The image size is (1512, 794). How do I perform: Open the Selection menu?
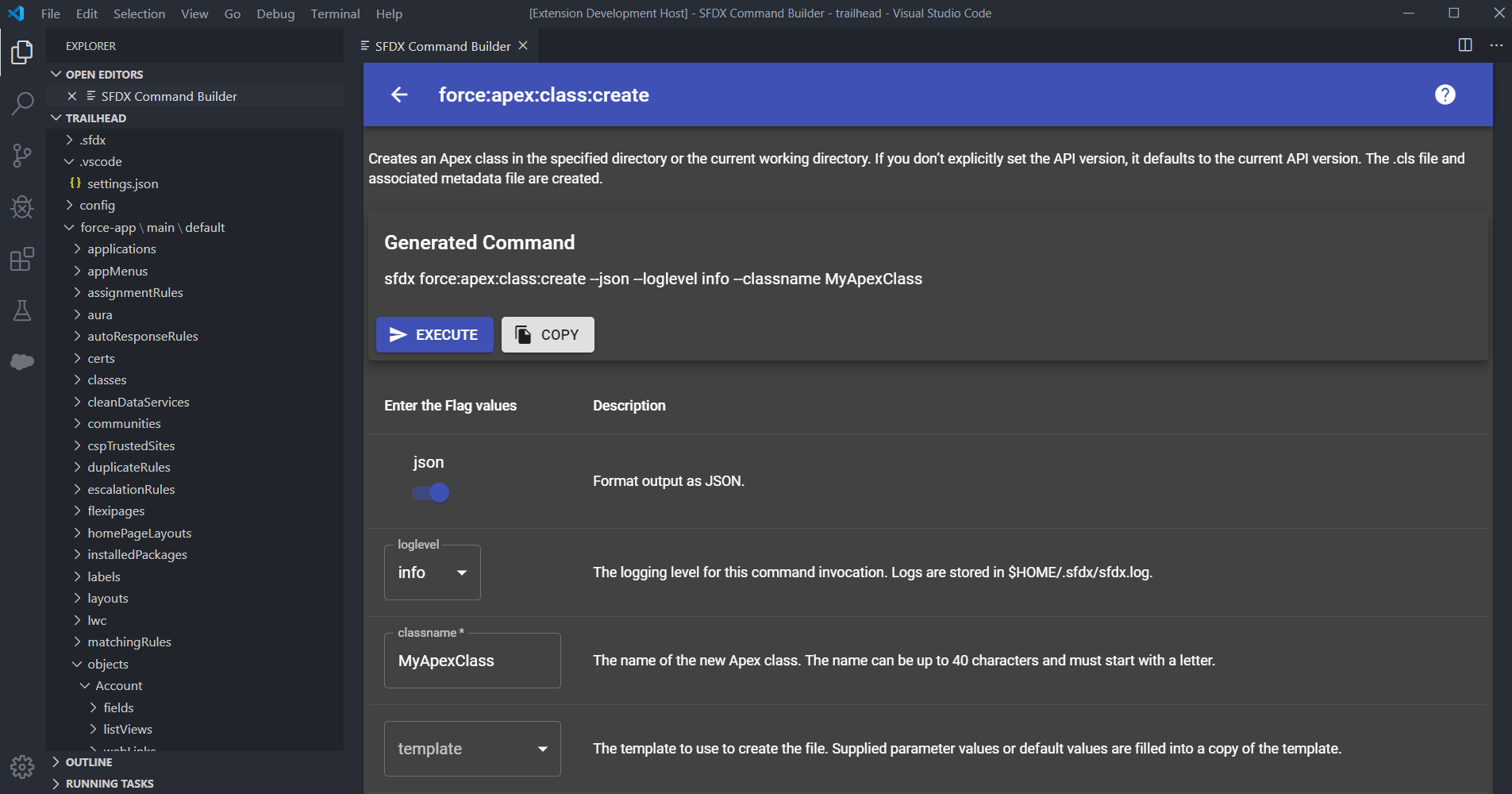tap(139, 13)
